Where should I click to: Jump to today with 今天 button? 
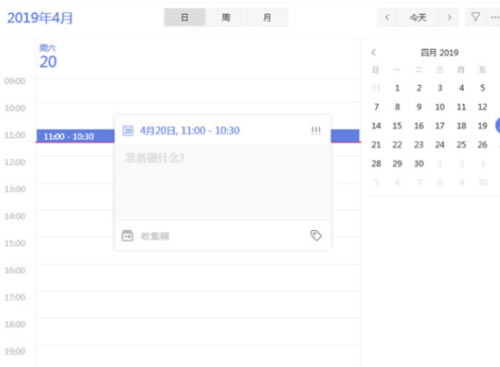418,17
